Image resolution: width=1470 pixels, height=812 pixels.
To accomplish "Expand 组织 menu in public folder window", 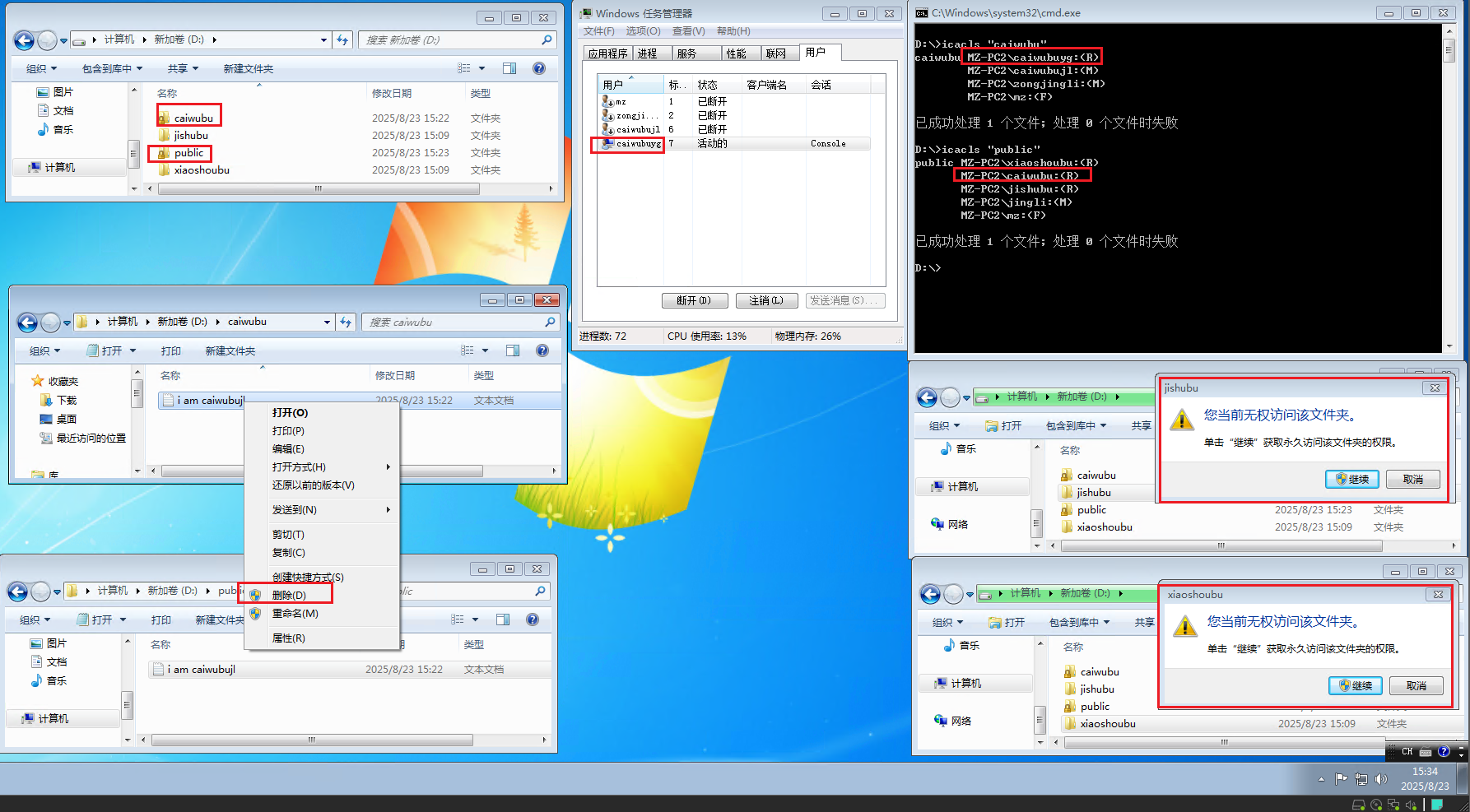I will click(x=35, y=620).
